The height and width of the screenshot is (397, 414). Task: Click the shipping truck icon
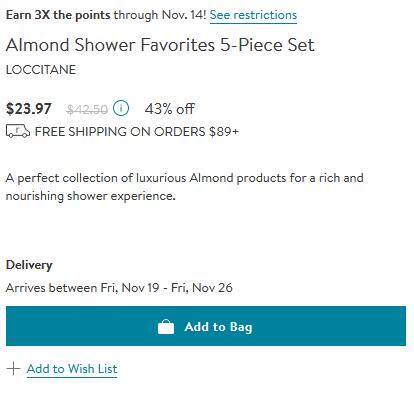pyautogui.click(x=18, y=131)
